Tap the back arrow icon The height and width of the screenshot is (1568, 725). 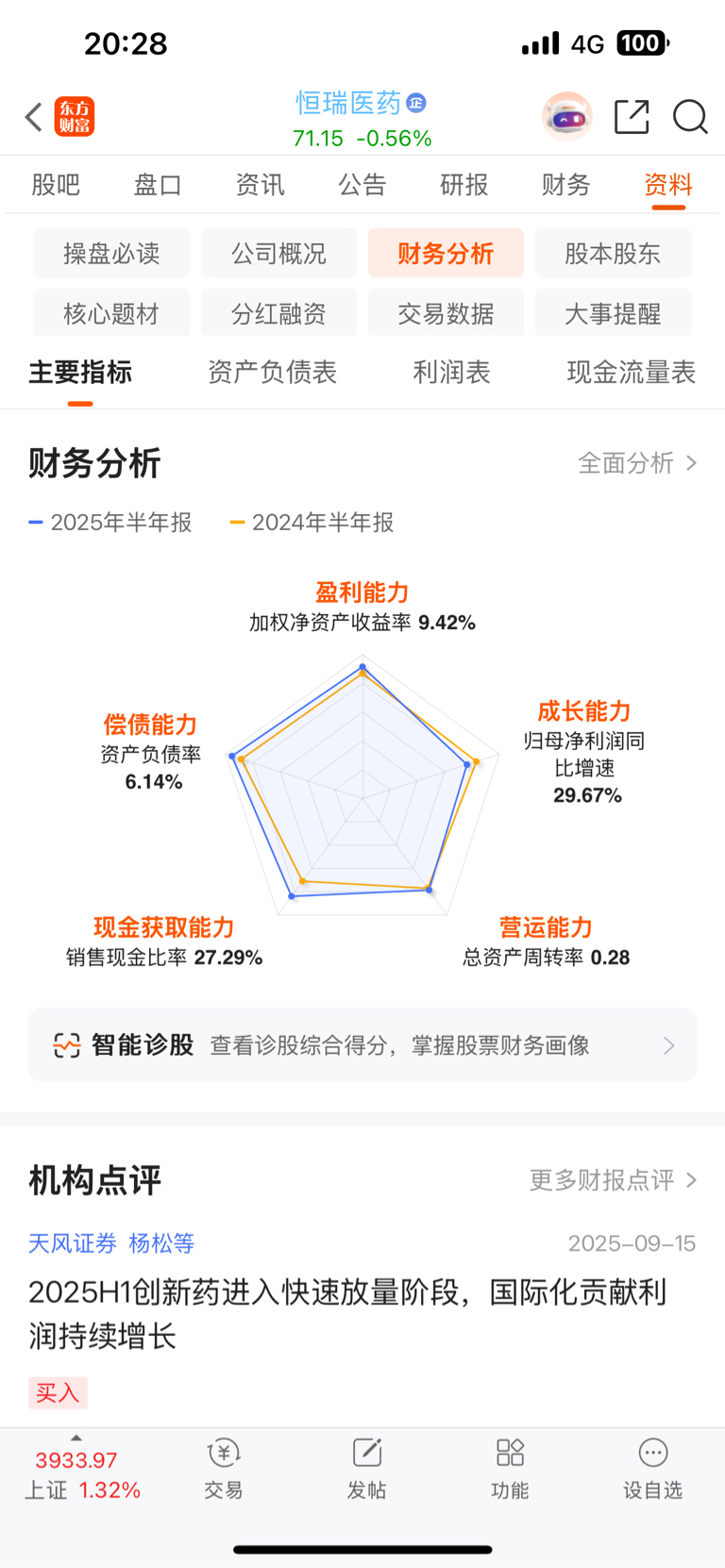[x=34, y=118]
